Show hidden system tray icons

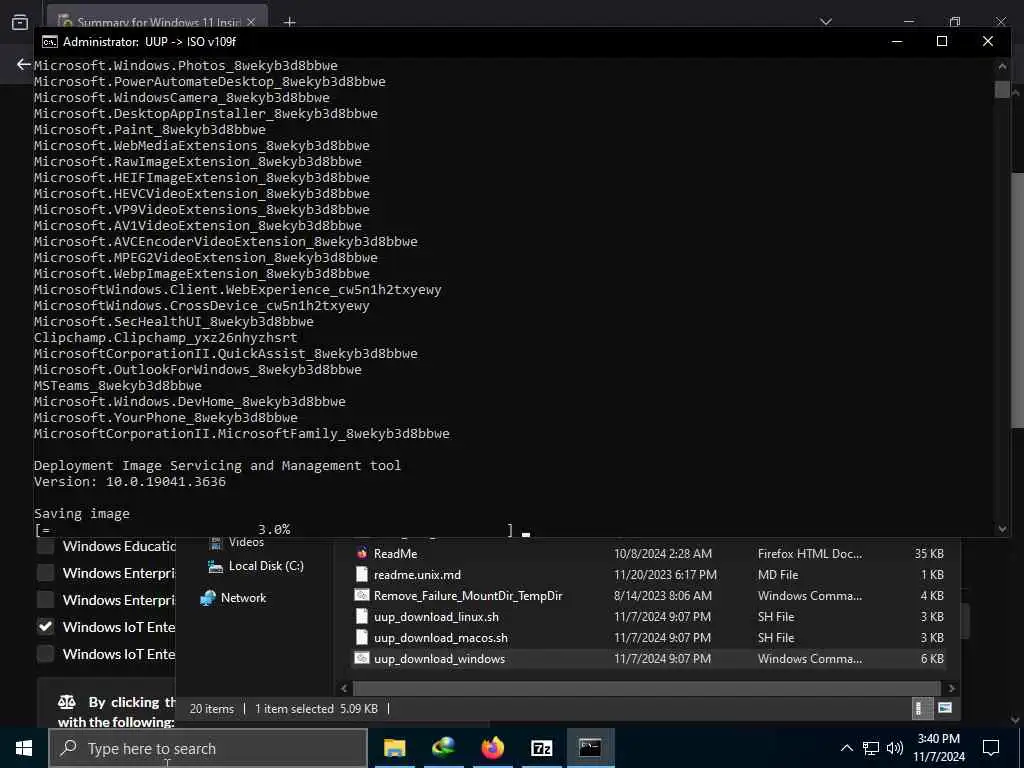tap(846, 748)
